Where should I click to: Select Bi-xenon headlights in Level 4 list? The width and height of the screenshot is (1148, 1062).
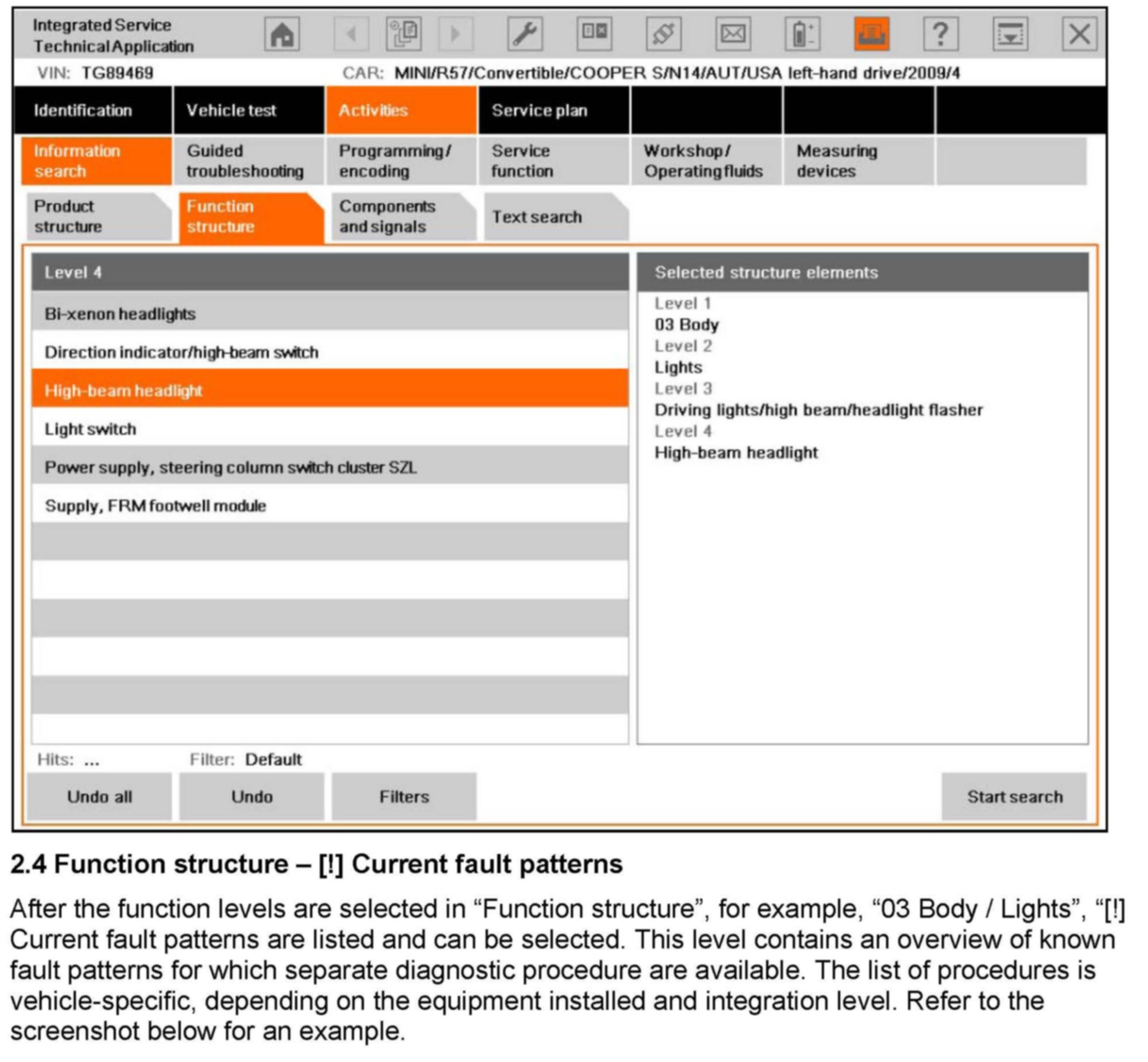point(329,314)
